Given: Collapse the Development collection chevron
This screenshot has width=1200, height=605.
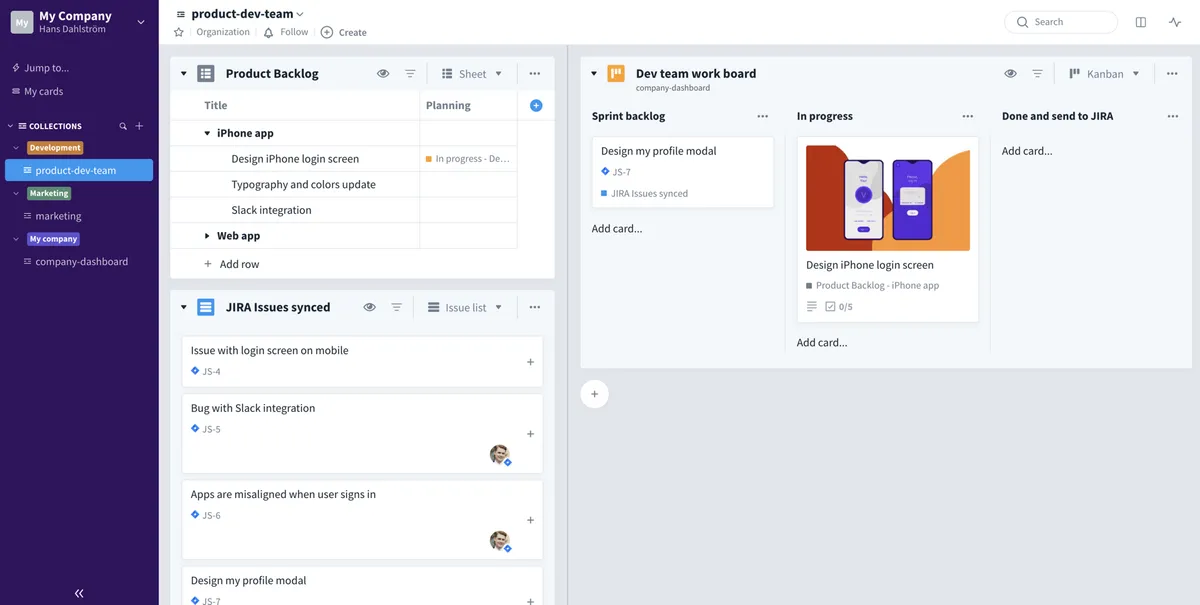Looking at the screenshot, I should point(16,148).
